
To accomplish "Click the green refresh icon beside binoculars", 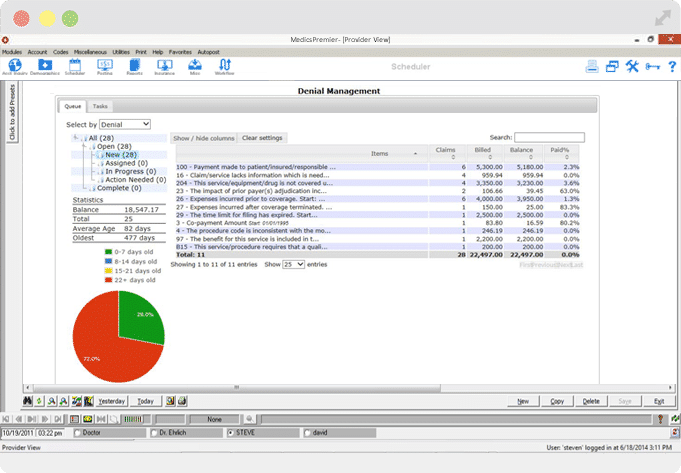I will (39, 401).
